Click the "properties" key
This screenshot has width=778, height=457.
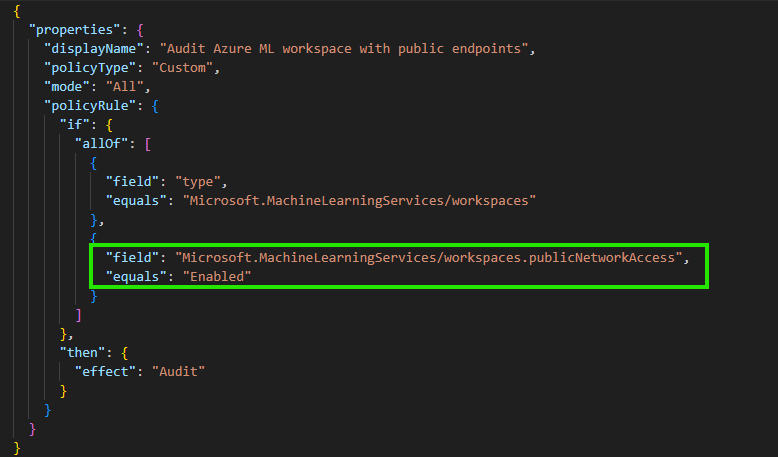[x=74, y=30]
